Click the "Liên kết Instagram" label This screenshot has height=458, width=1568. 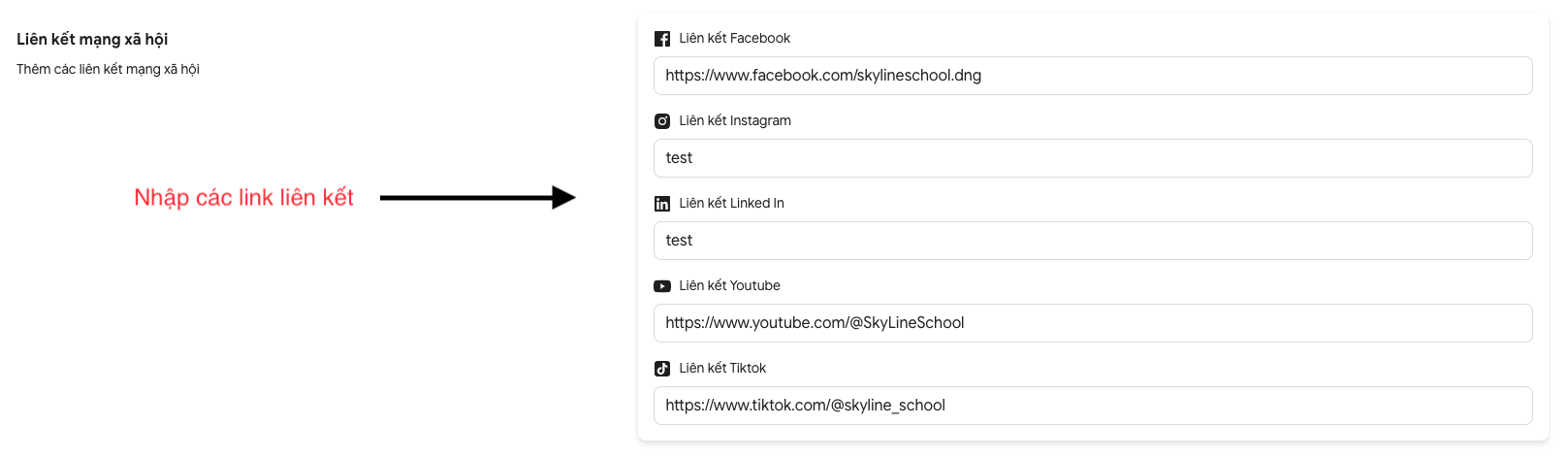[x=735, y=121]
